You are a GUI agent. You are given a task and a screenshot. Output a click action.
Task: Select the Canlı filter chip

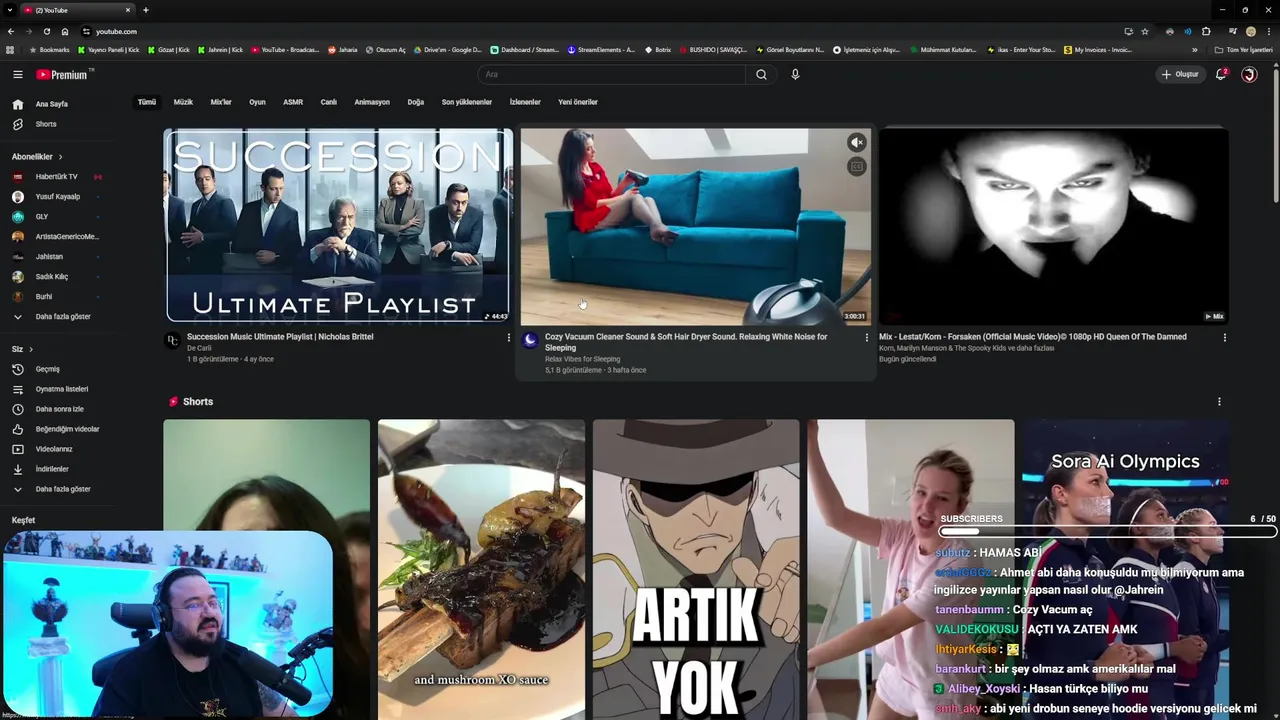(x=328, y=102)
